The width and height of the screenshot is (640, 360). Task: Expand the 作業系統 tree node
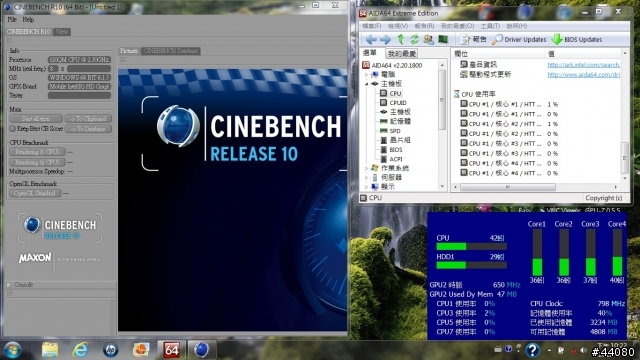pyautogui.click(x=367, y=168)
